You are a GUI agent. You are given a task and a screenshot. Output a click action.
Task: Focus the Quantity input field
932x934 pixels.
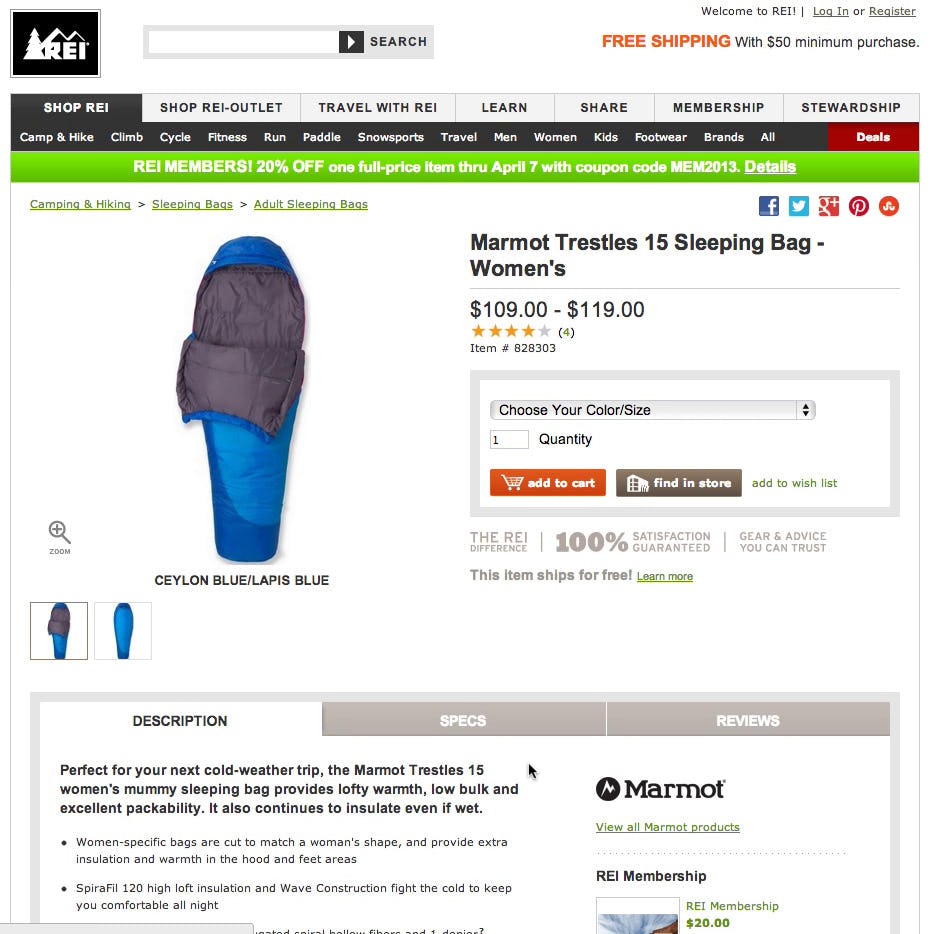pyautogui.click(x=509, y=440)
